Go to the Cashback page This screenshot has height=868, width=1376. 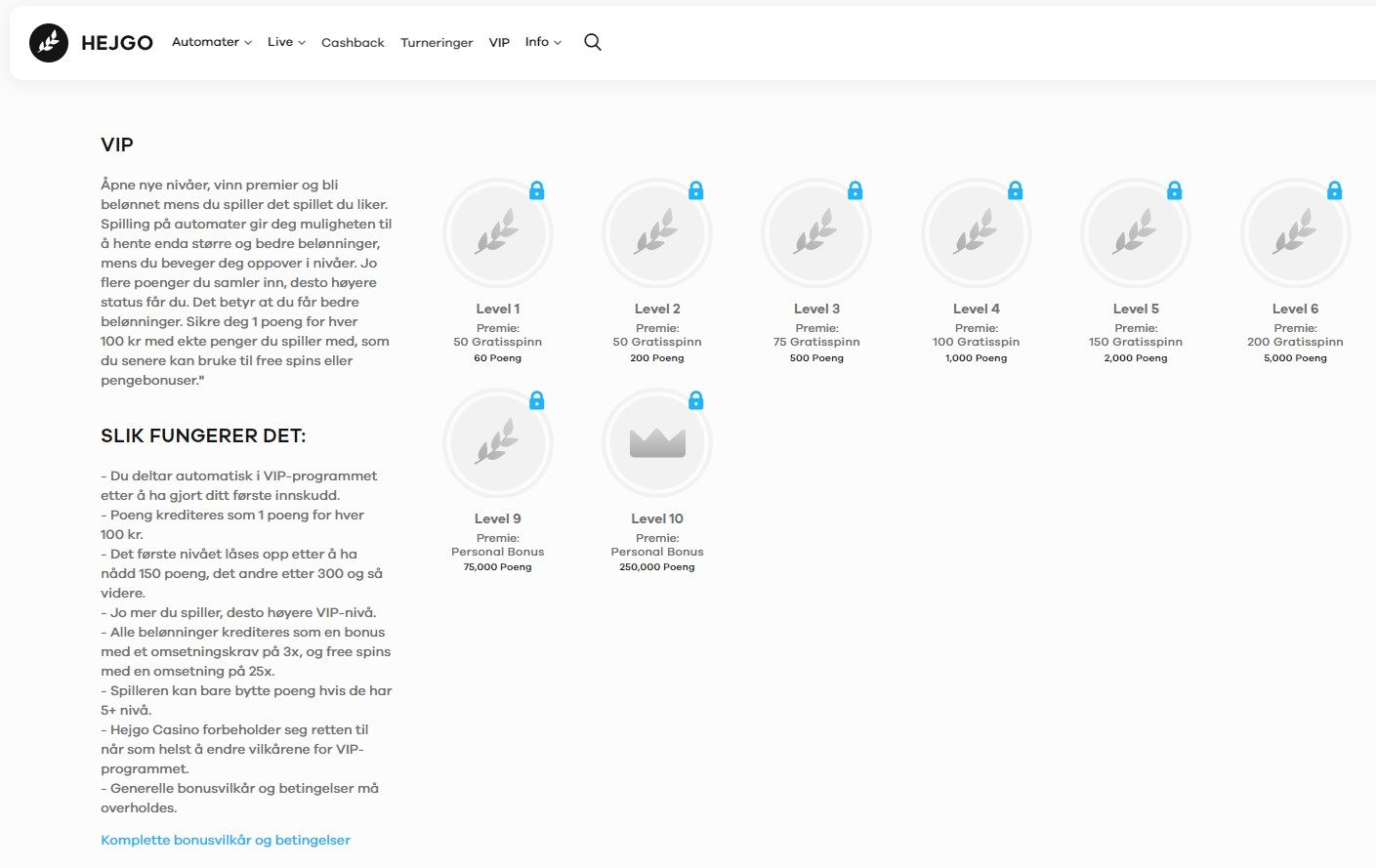click(x=353, y=43)
